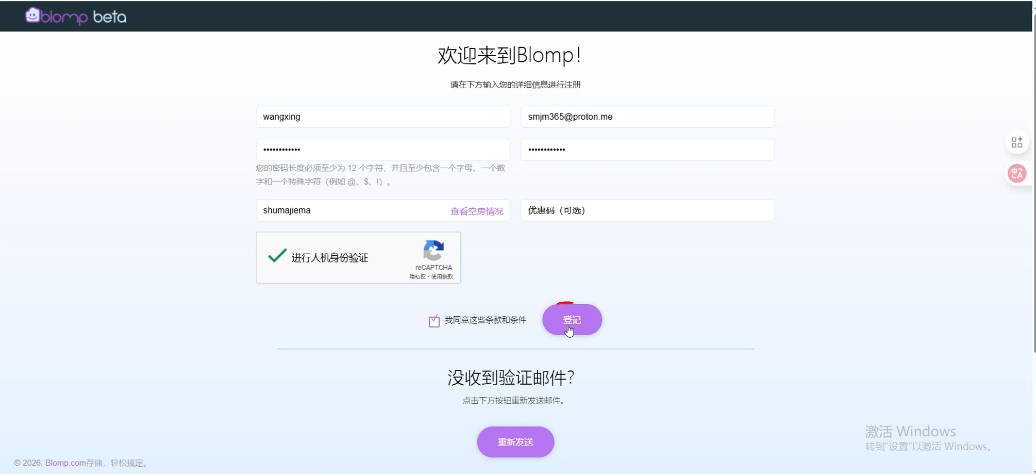Click the 点击下方按钮重新发送邮件 text

(x=513, y=401)
